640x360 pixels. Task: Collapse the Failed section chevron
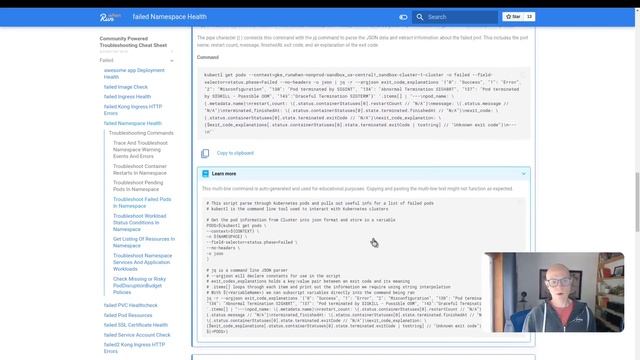pos(172,61)
